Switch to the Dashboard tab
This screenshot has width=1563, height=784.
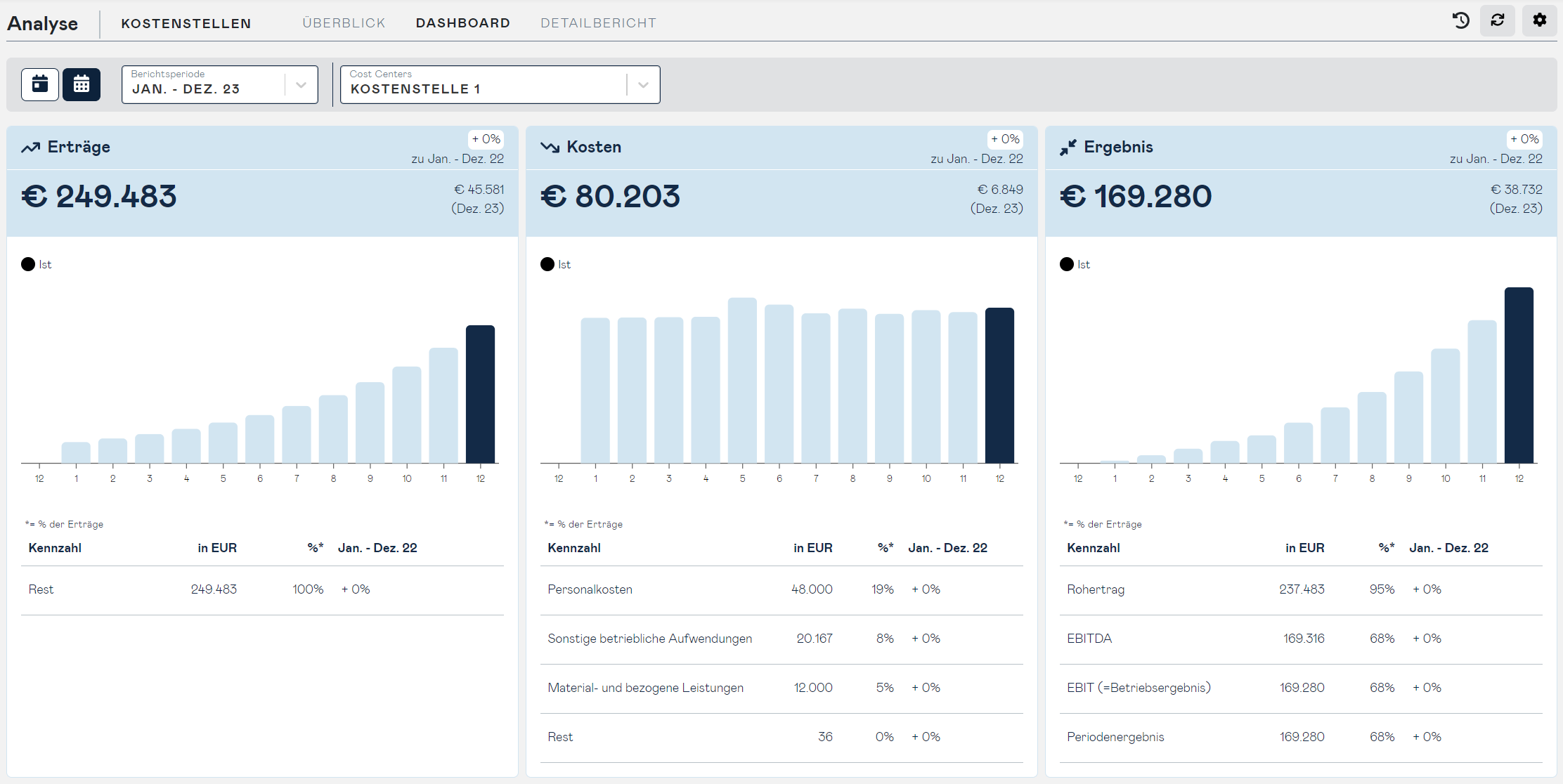463,23
